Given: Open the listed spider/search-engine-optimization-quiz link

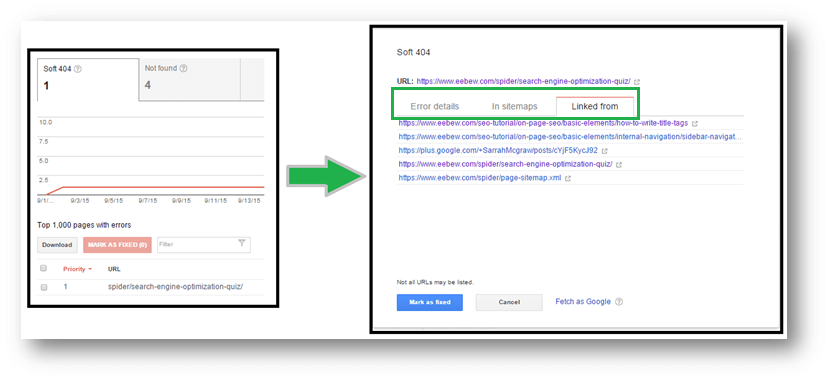Looking at the screenshot, I should click(x=505, y=164).
